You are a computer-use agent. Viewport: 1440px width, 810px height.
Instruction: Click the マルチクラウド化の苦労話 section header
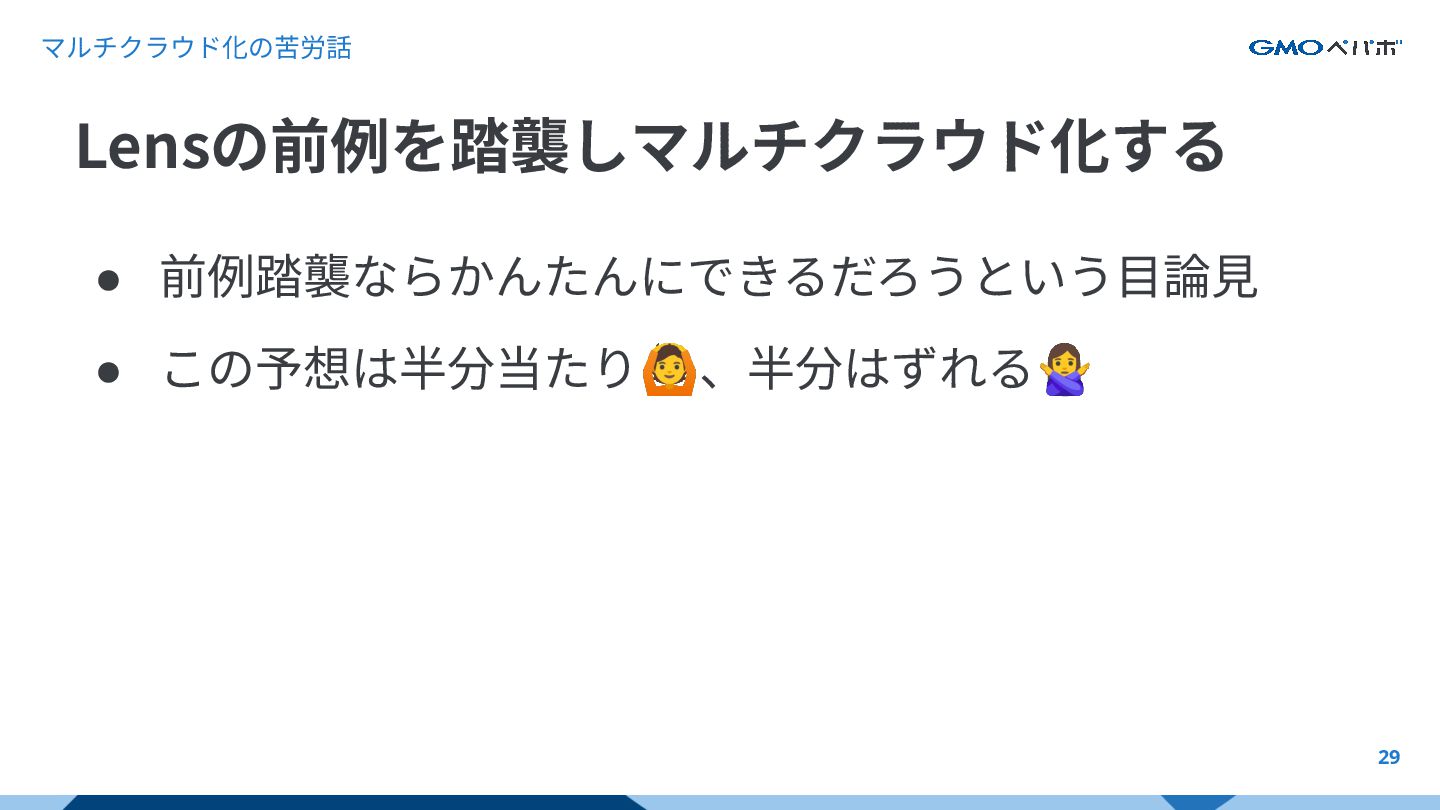coord(196,47)
